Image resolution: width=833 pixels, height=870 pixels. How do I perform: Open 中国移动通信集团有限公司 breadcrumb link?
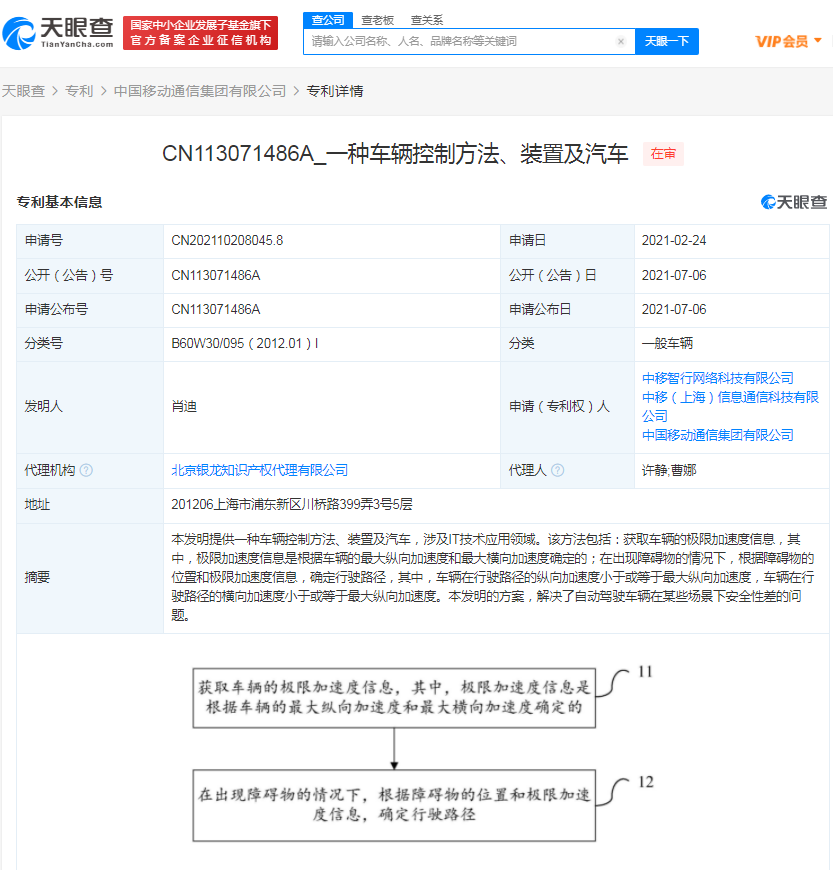200,91
